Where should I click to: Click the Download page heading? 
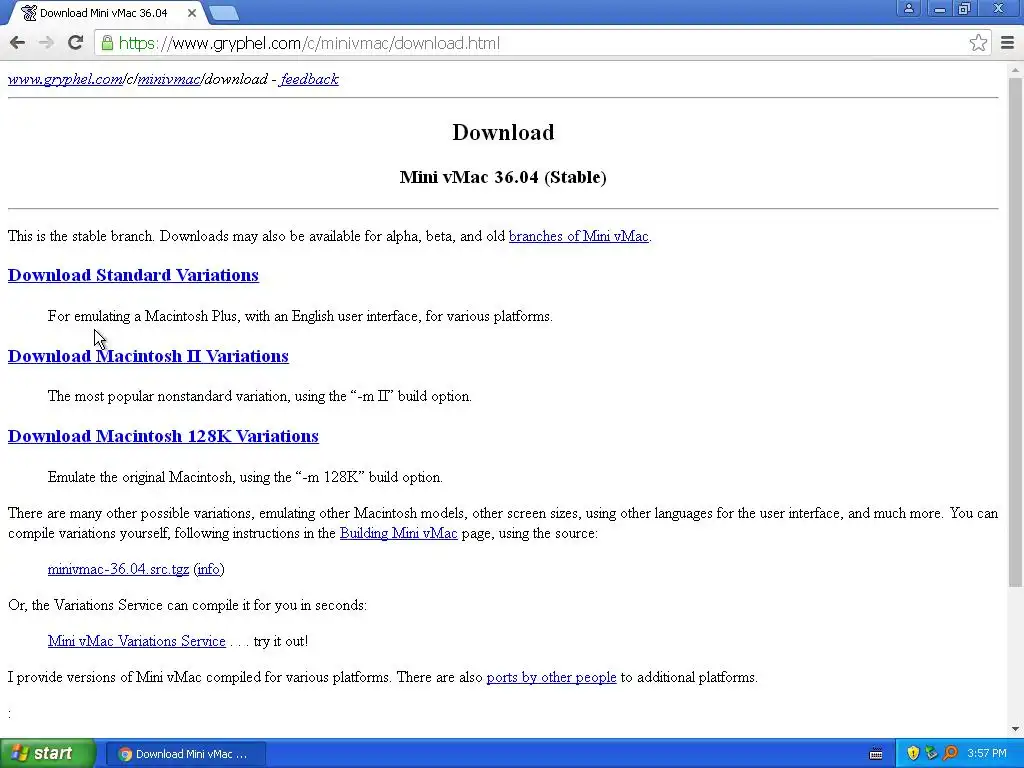click(x=503, y=133)
